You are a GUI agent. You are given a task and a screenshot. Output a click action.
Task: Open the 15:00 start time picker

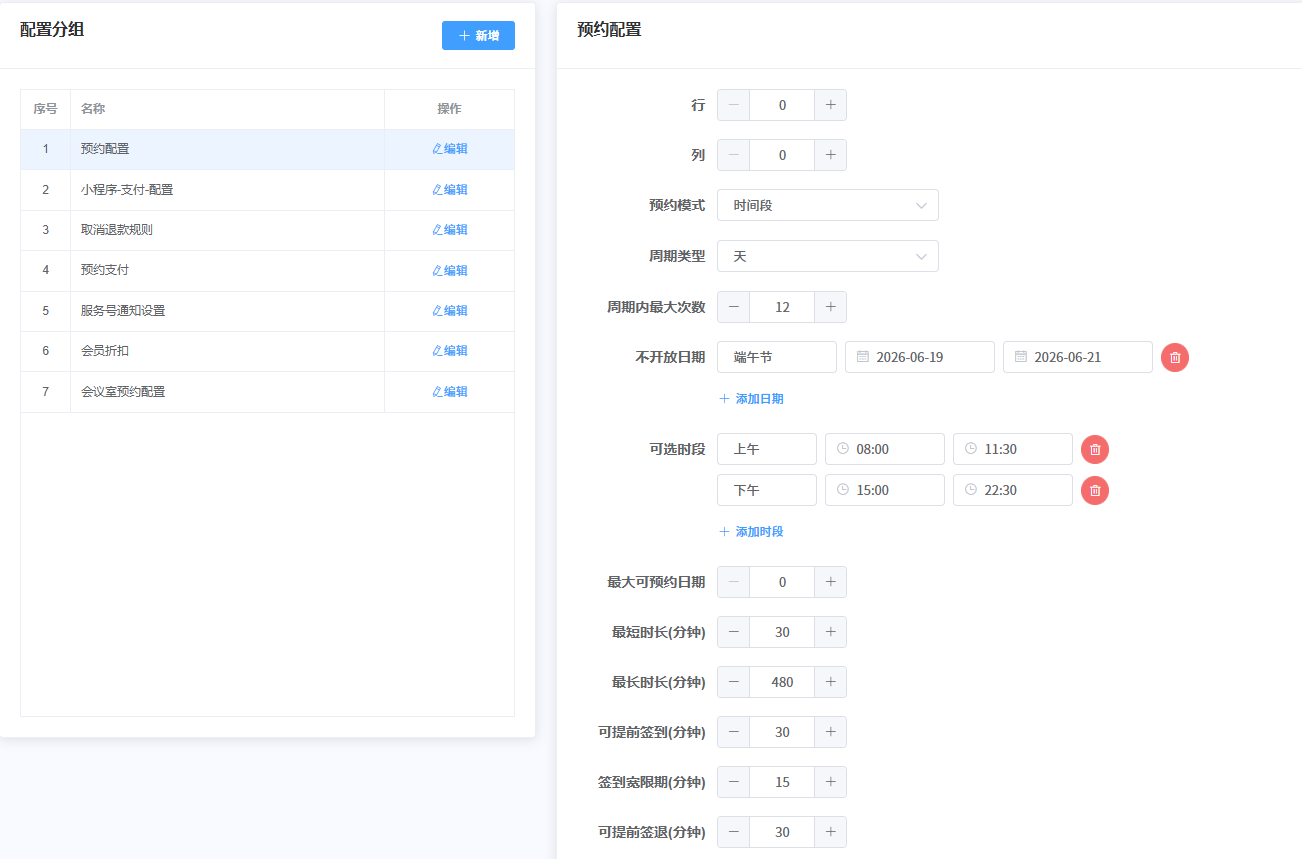click(x=885, y=490)
